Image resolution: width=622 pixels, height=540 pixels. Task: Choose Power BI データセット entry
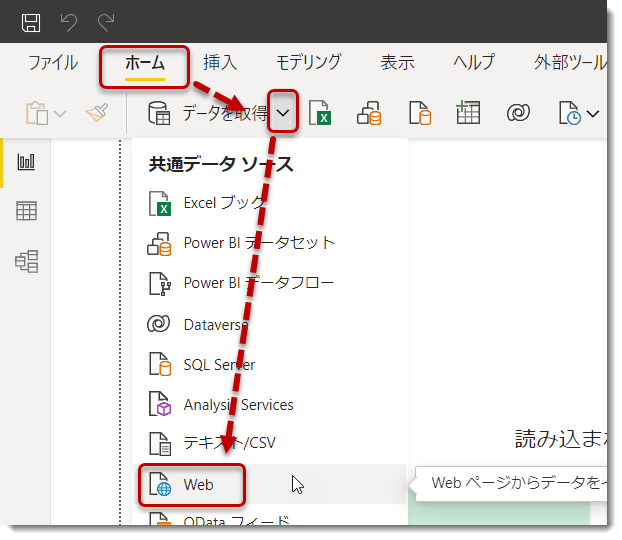click(269, 243)
